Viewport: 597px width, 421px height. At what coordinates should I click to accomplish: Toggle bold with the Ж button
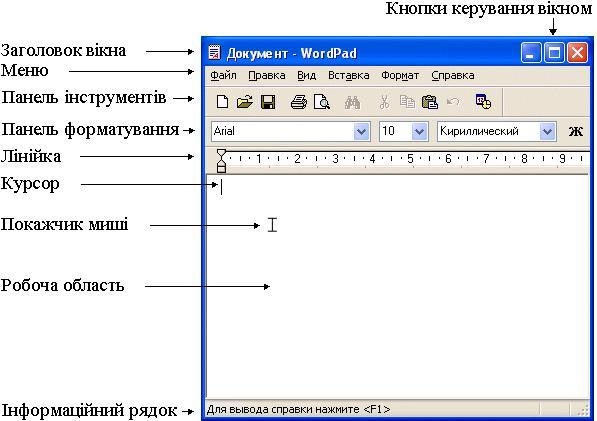point(576,131)
